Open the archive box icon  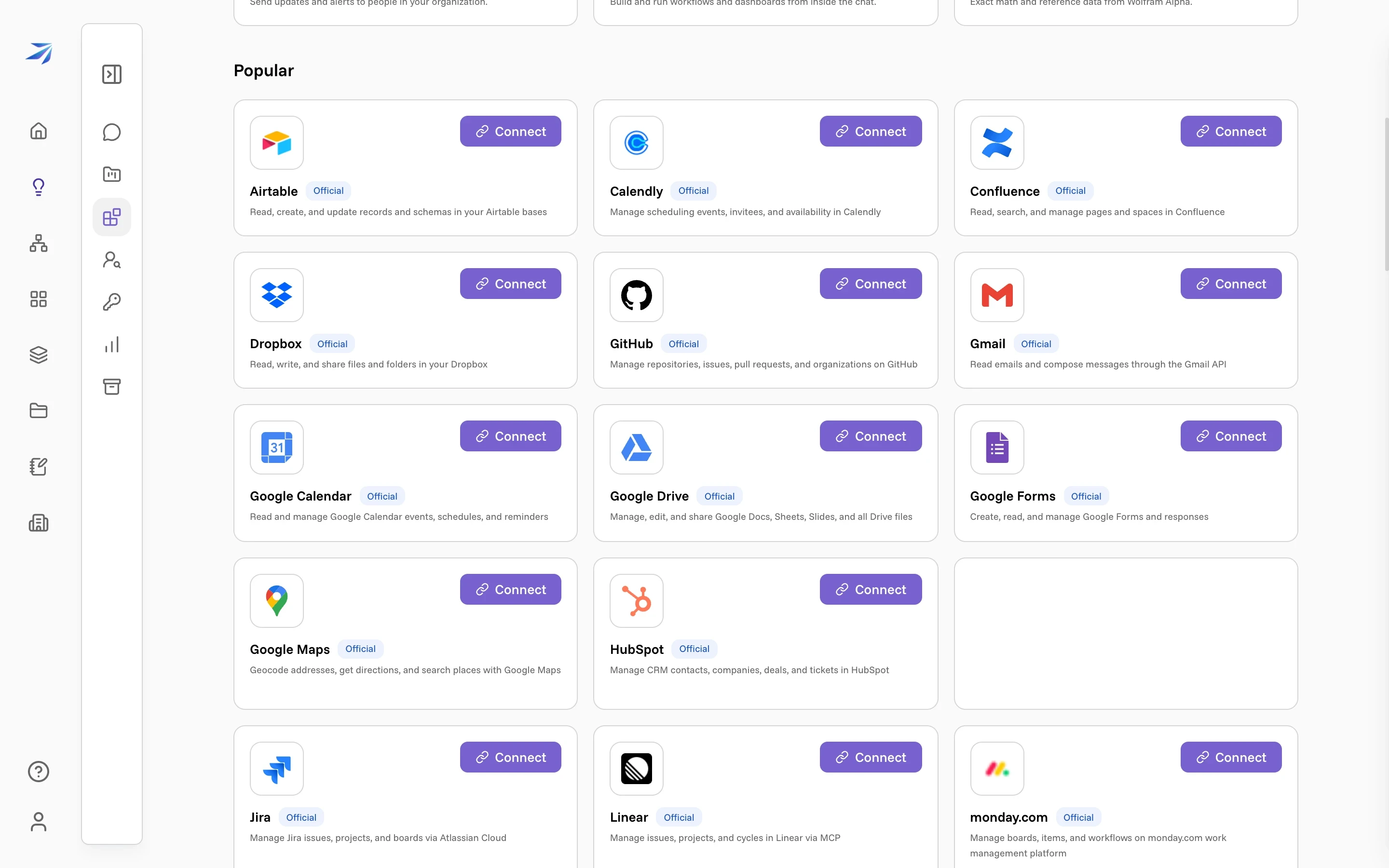tap(112, 386)
